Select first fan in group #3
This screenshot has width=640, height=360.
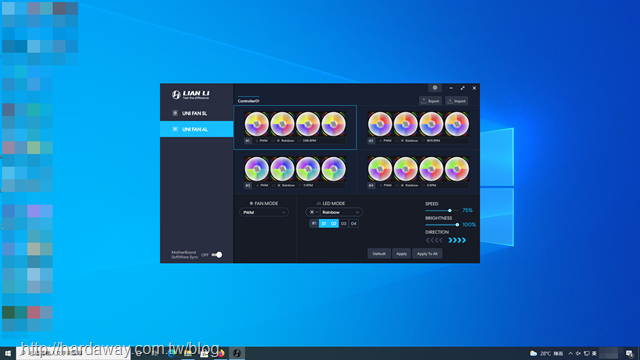pos(257,169)
